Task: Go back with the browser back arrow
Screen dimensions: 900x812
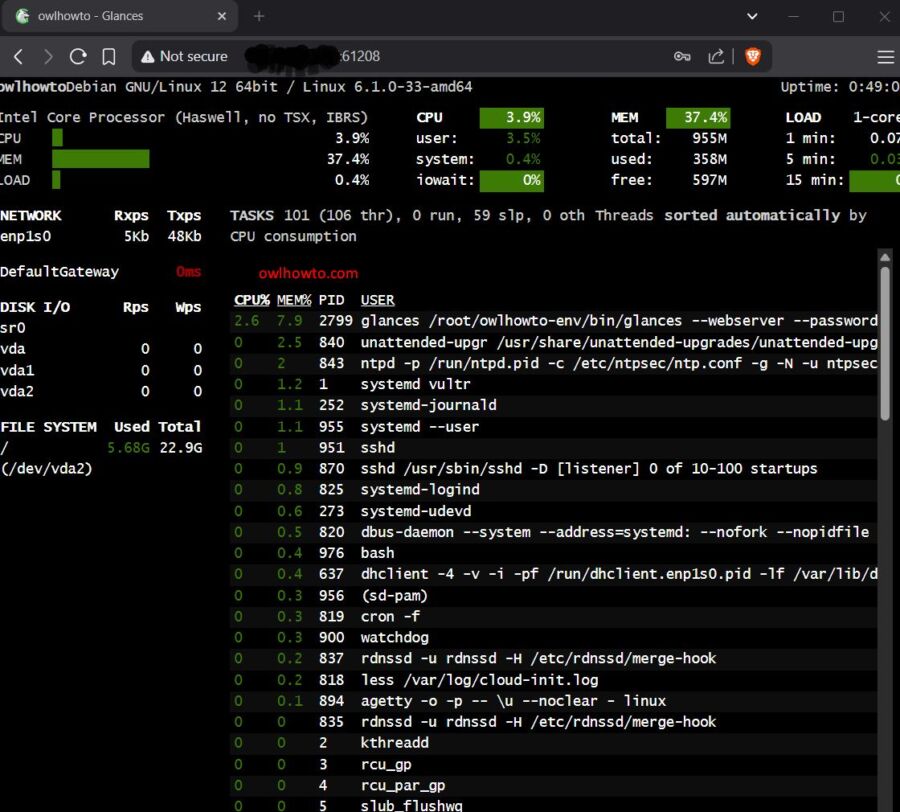Action: [18, 56]
